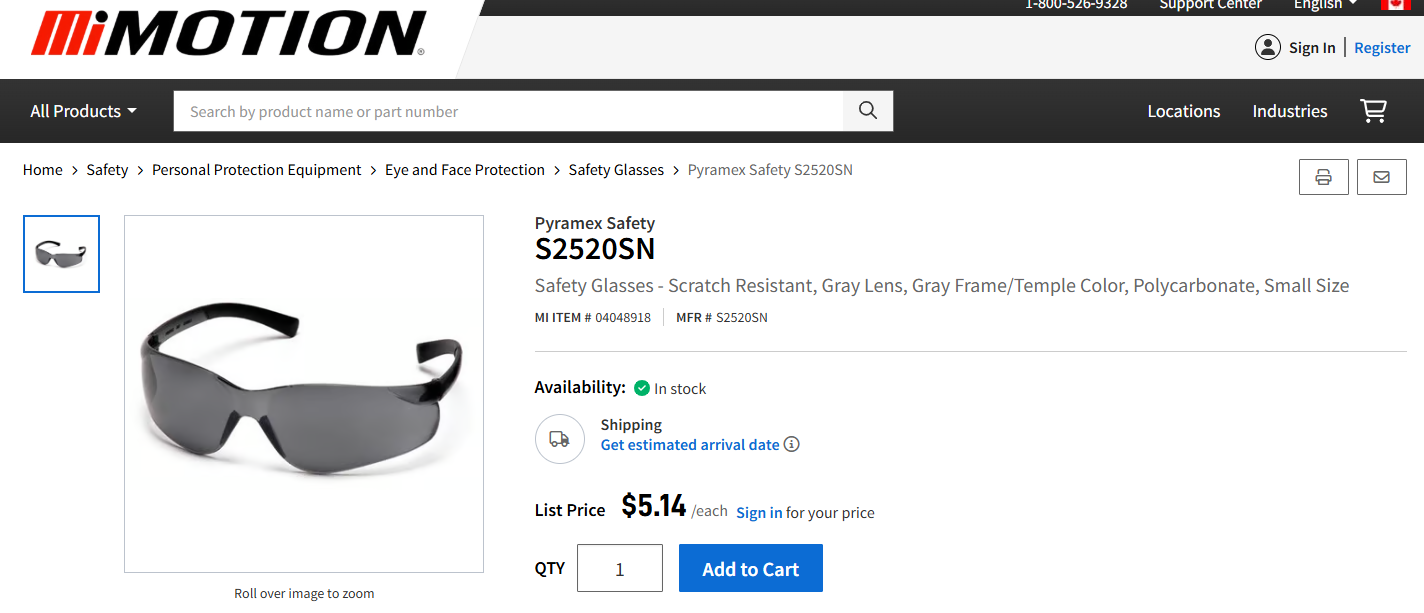Click Add to Cart
The image size is (1424, 613).
point(751,567)
